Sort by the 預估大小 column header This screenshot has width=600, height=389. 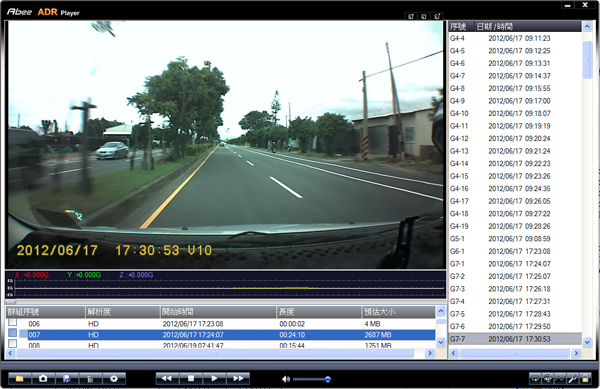point(398,312)
